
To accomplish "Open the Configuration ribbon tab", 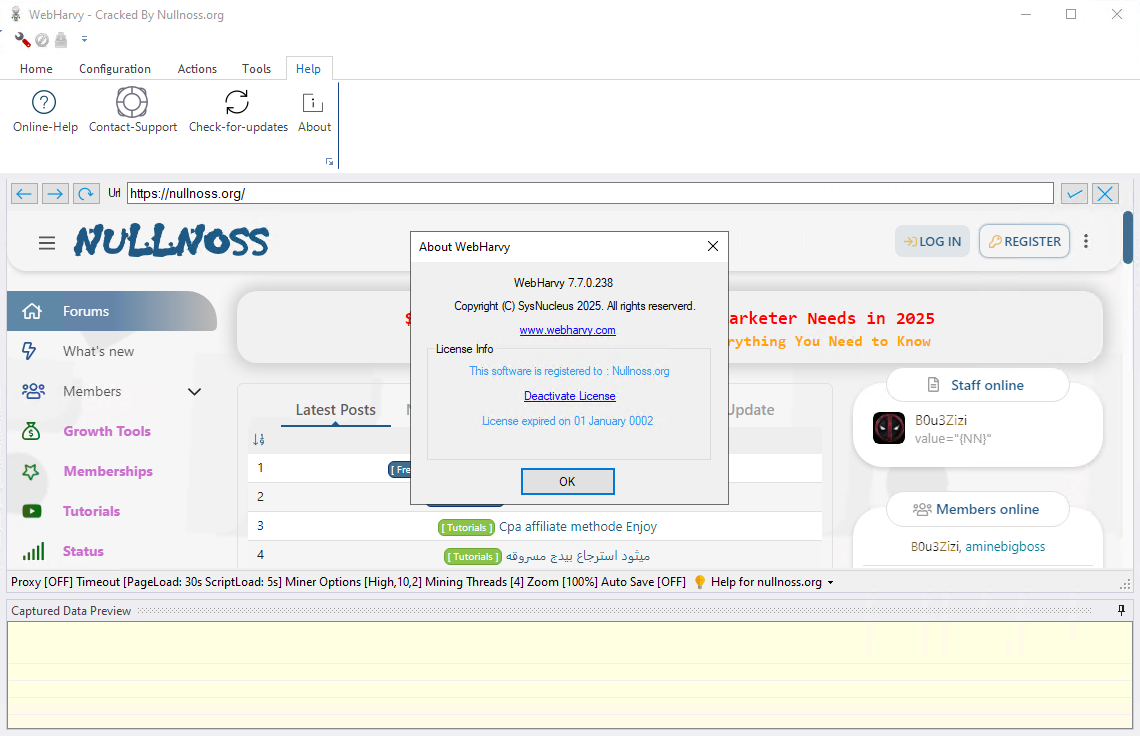I will (x=115, y=68).
